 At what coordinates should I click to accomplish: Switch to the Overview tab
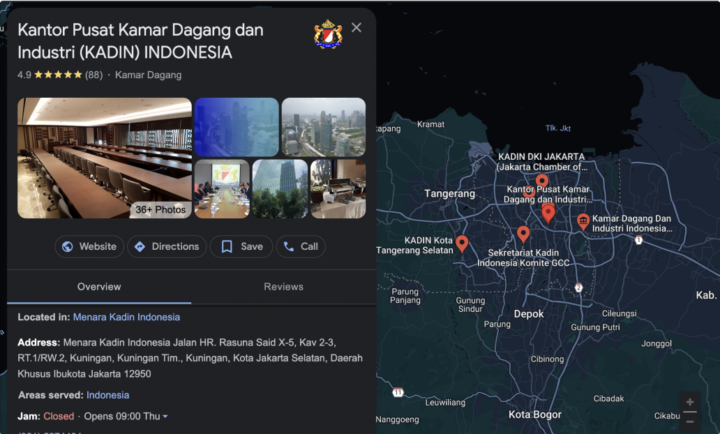pyautogui.click(x=99, y=287)
